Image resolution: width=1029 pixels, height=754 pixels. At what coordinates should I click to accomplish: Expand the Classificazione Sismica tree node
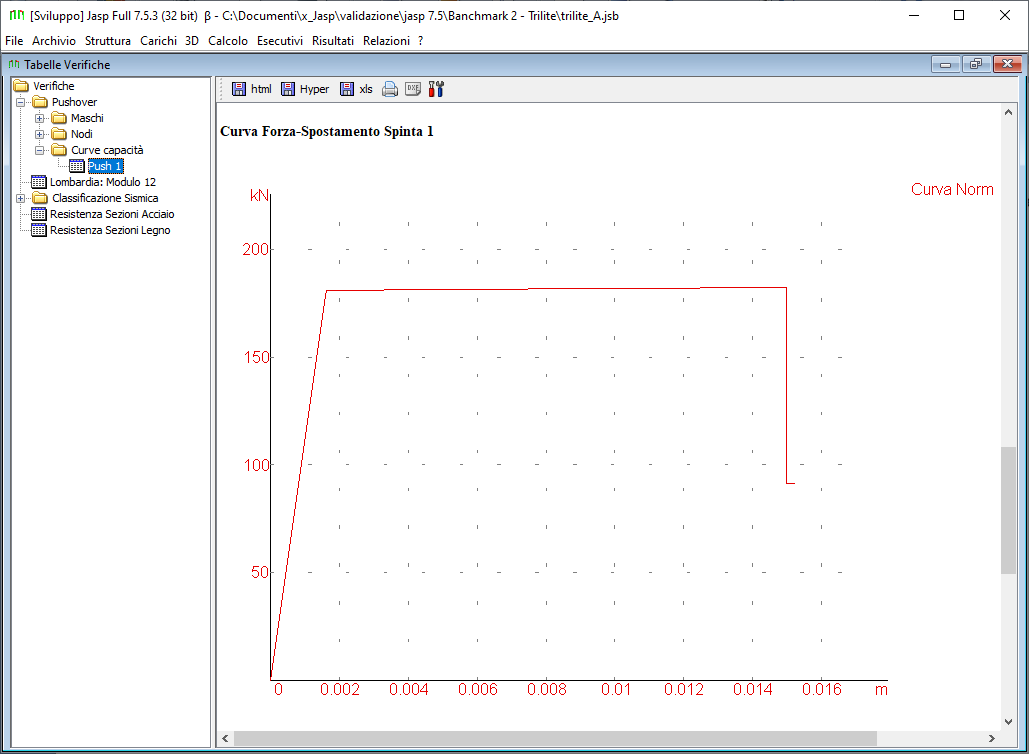coord(21,198)
